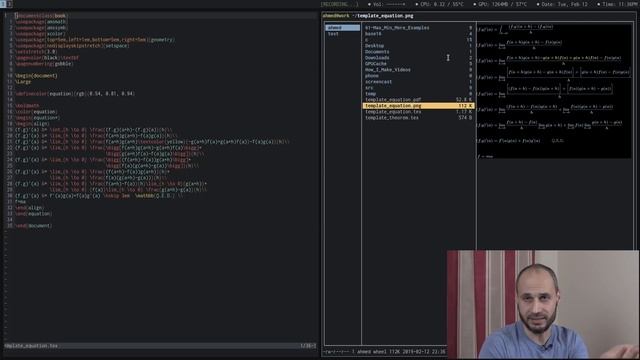Click the \pagecolor{black} line in vim

tap(47, 58)
